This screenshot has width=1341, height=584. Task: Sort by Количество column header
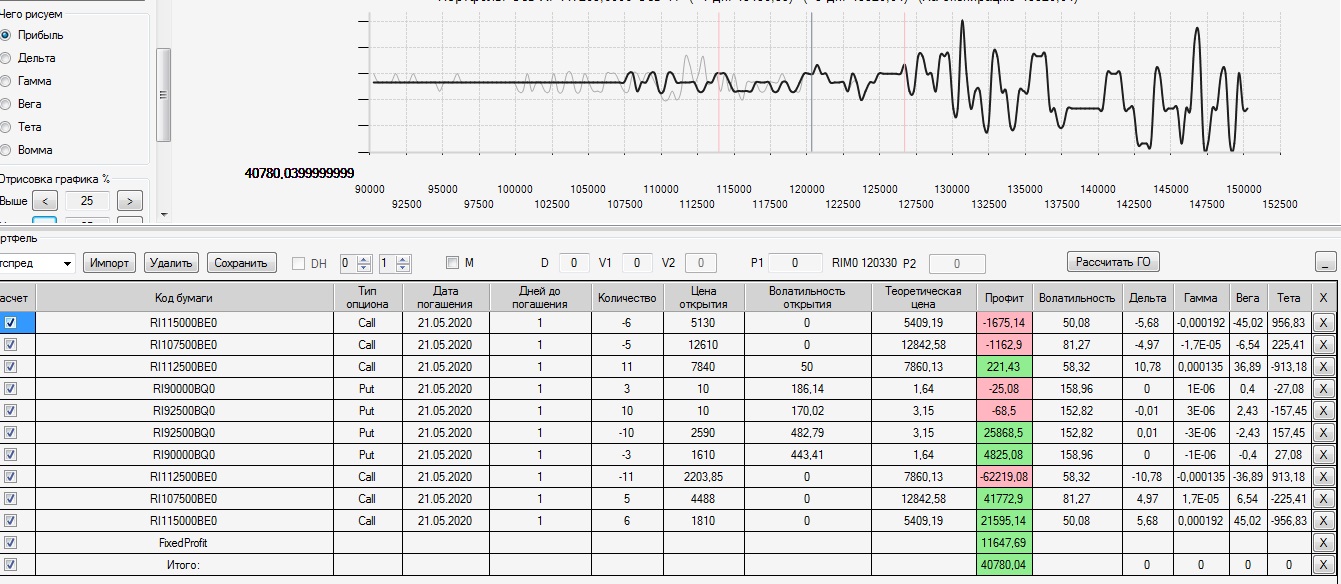point(627,298)
